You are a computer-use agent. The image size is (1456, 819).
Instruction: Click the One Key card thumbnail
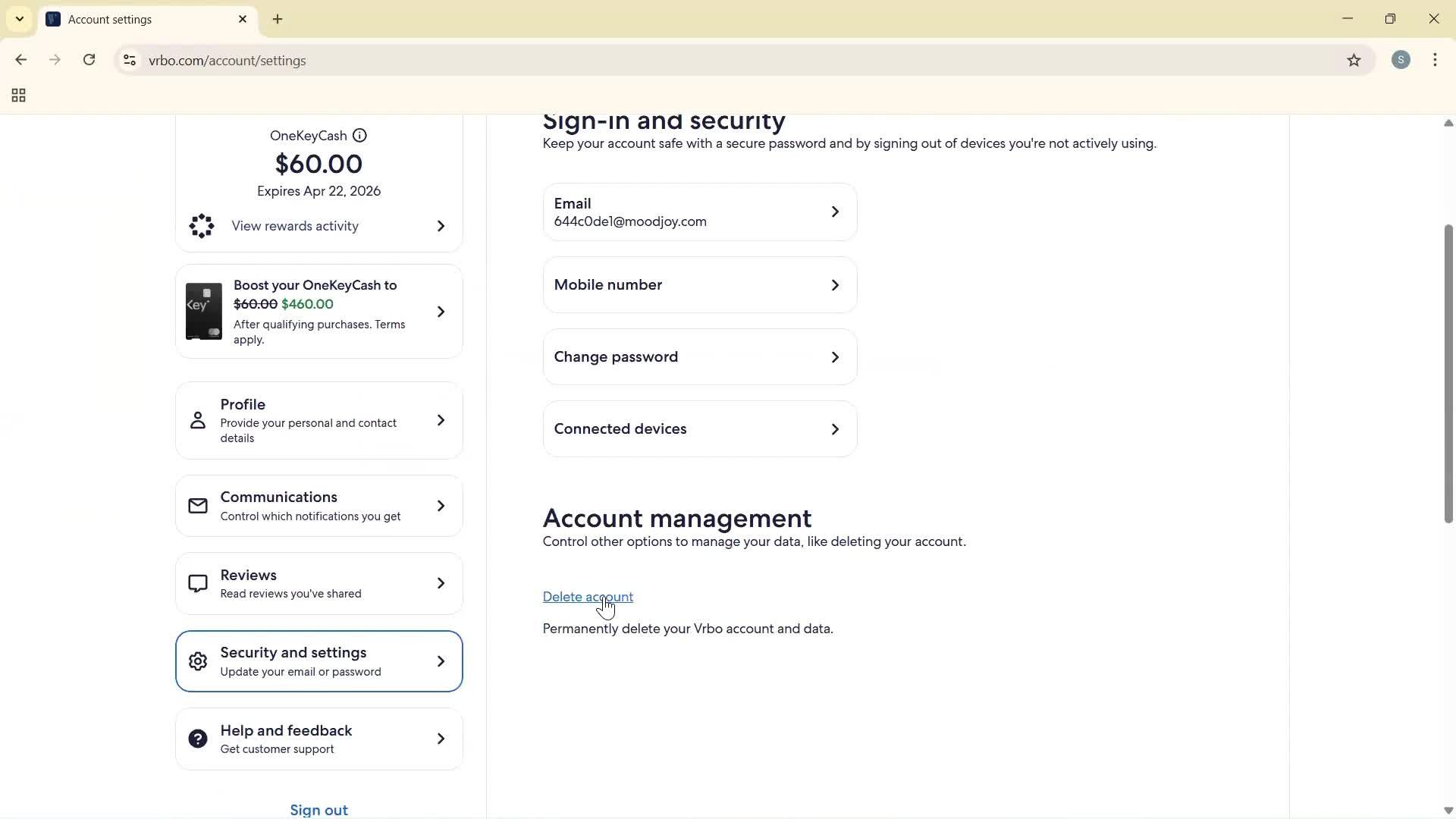click(x=204, y=312)
